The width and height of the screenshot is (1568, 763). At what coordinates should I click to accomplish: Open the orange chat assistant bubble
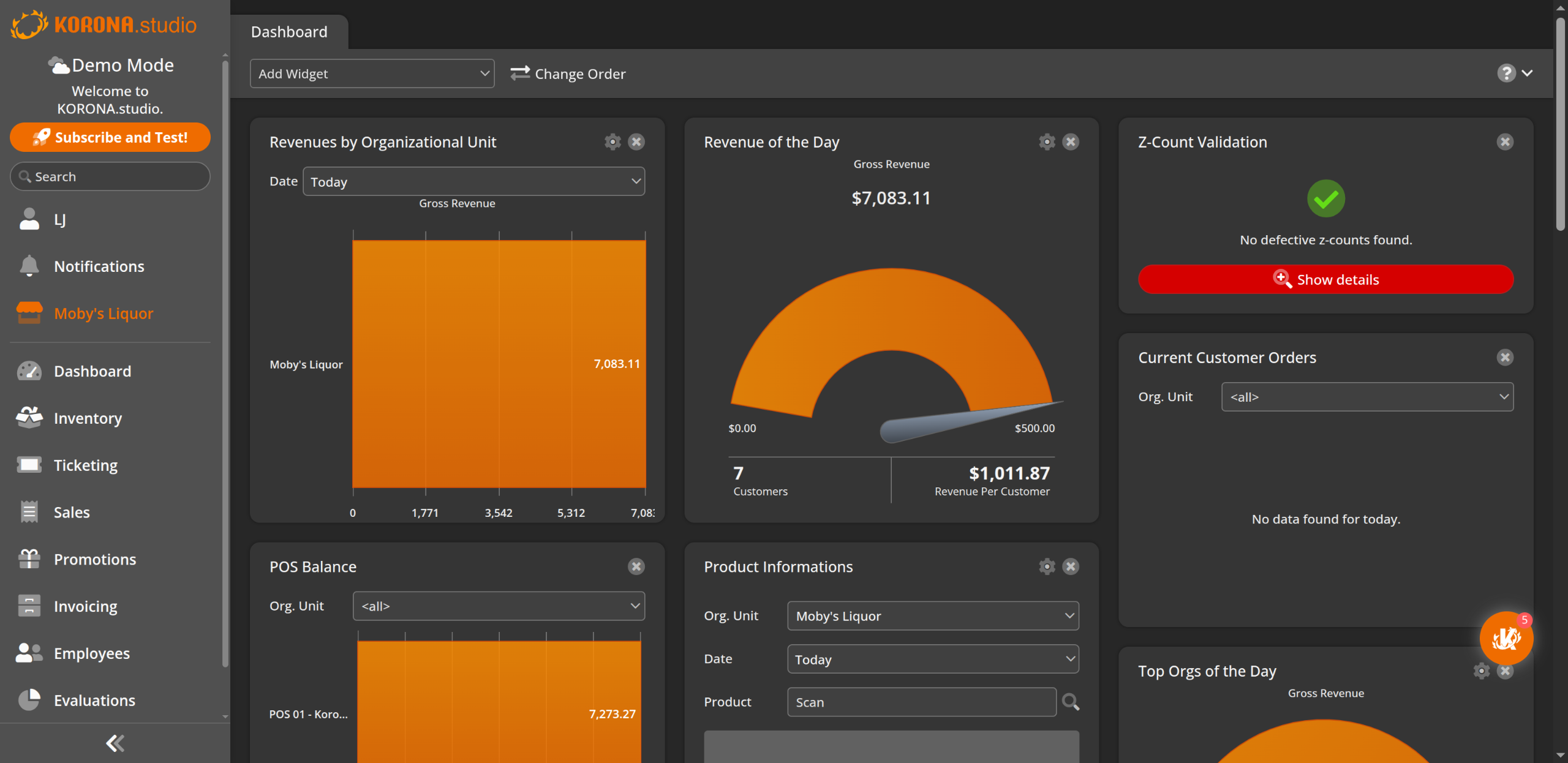[x=1506, y=639]
